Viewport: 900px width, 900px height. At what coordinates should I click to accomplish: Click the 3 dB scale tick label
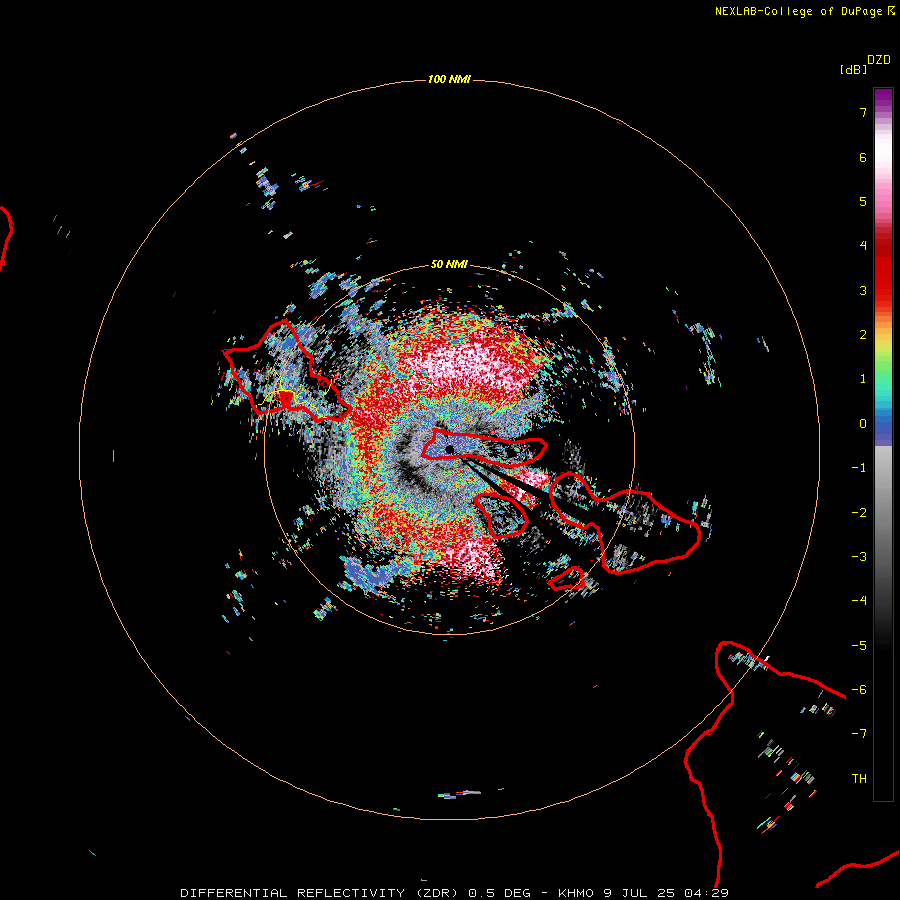click(x=863, y=290)
